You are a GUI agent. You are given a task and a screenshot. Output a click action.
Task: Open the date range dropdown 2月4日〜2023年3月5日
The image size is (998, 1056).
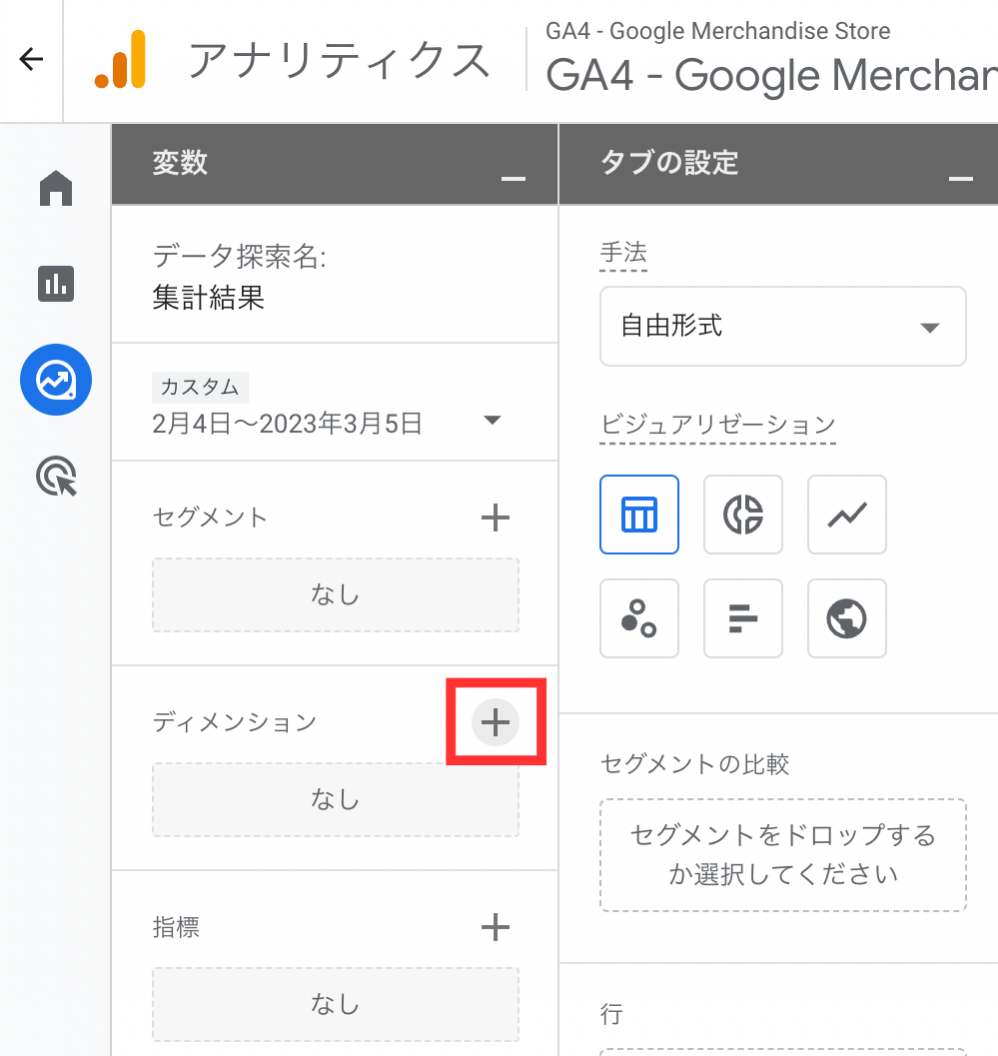point(327,424)
